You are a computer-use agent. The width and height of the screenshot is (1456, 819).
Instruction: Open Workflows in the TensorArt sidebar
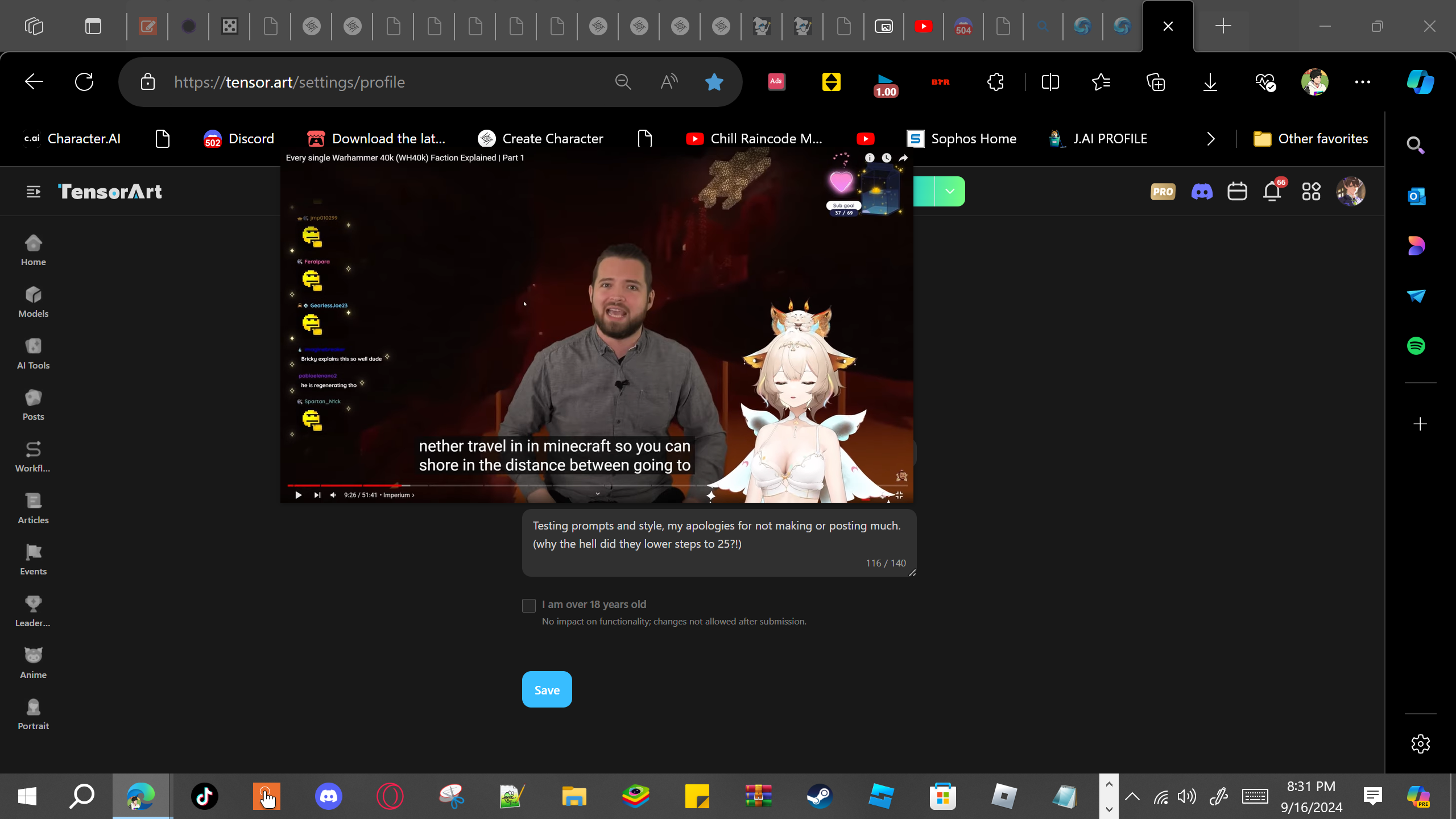tap(33, 457)
